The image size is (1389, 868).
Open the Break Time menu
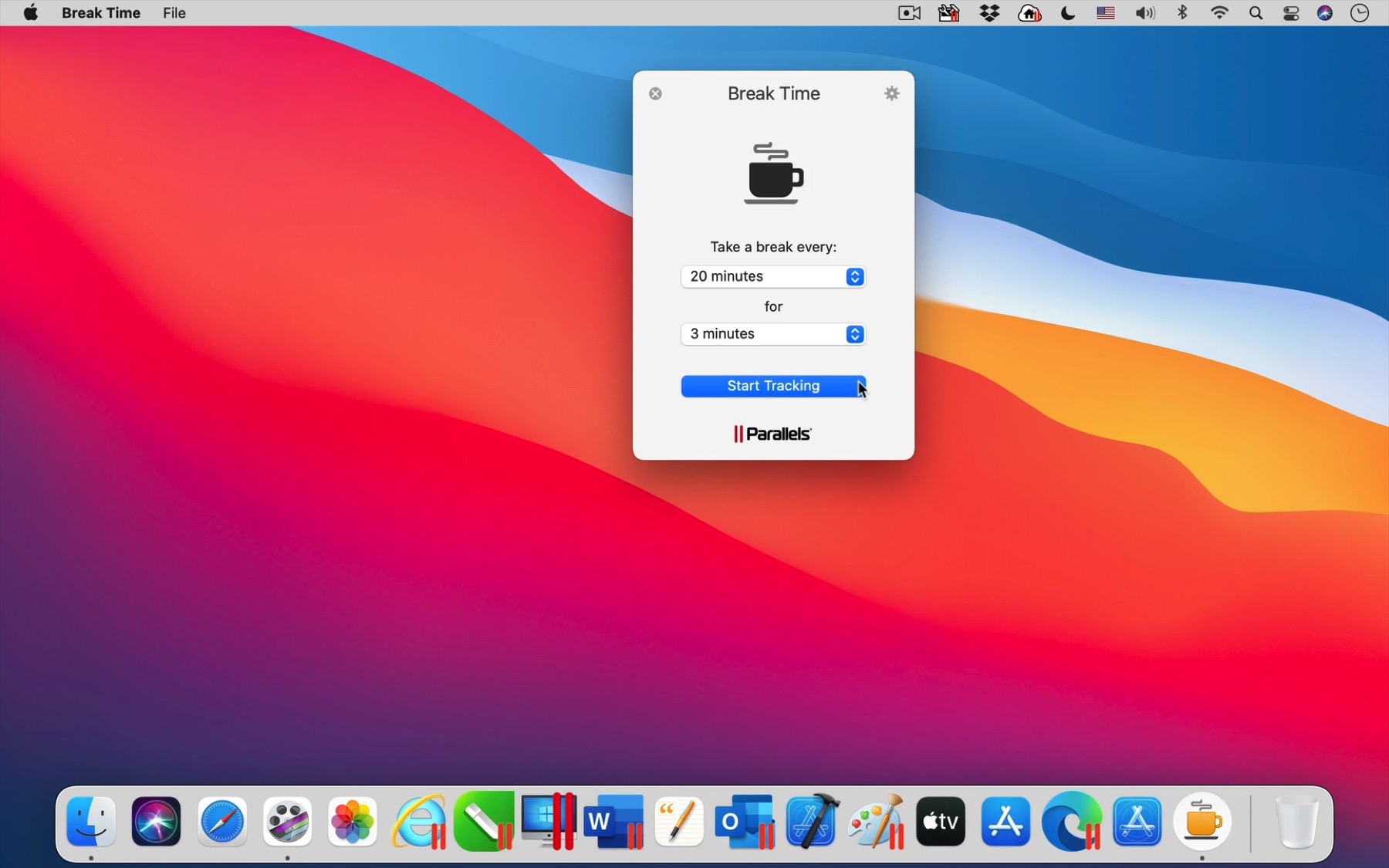coord(100,12)
